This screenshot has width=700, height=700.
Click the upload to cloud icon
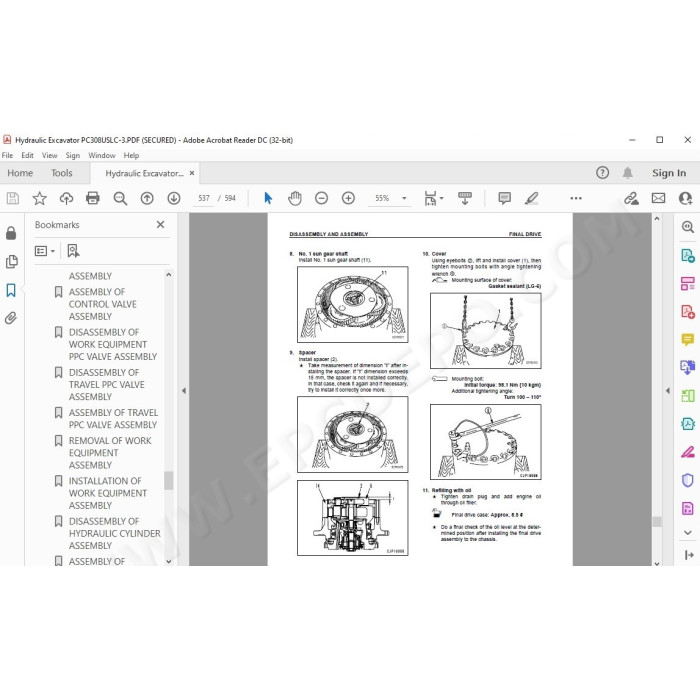[66, 198]
